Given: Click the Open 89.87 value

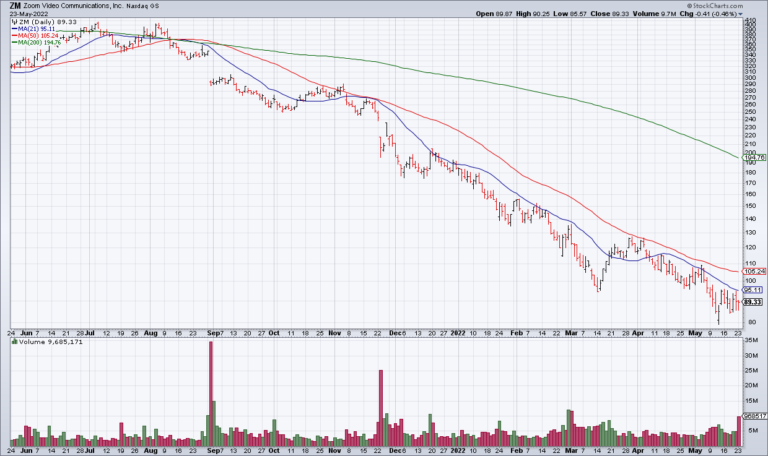Looking at the screenshot, I should click(x=494, y=14).
